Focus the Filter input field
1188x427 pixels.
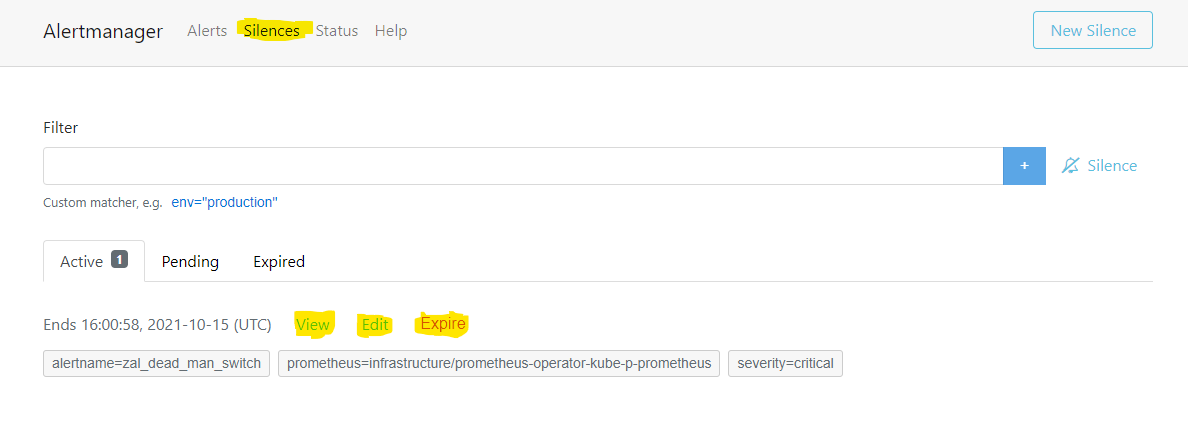point(522,166)
